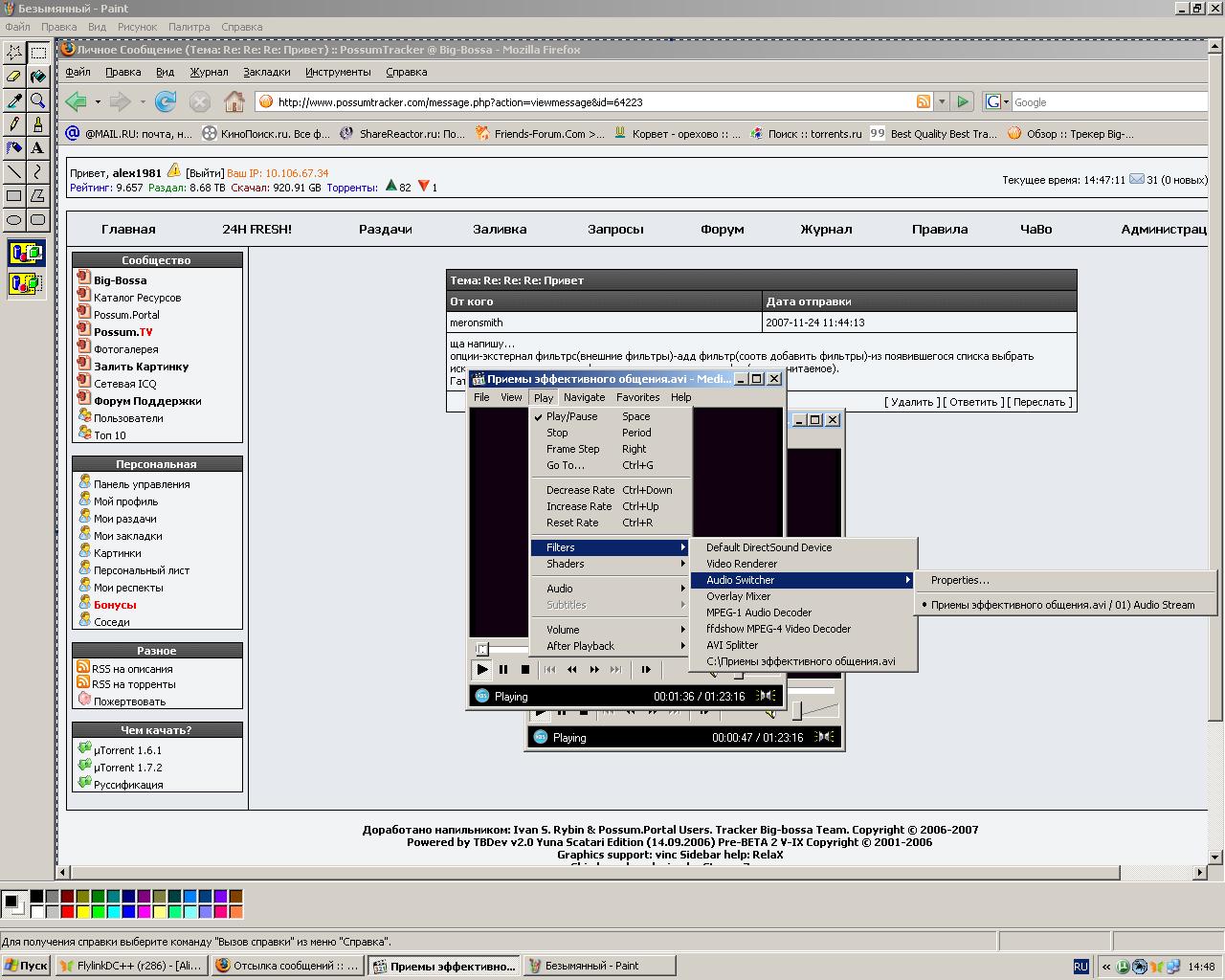Viewport: 1225px width, 980px height.
Task: Open the Палитра menu in Paint
Action: tap(189, 27)
